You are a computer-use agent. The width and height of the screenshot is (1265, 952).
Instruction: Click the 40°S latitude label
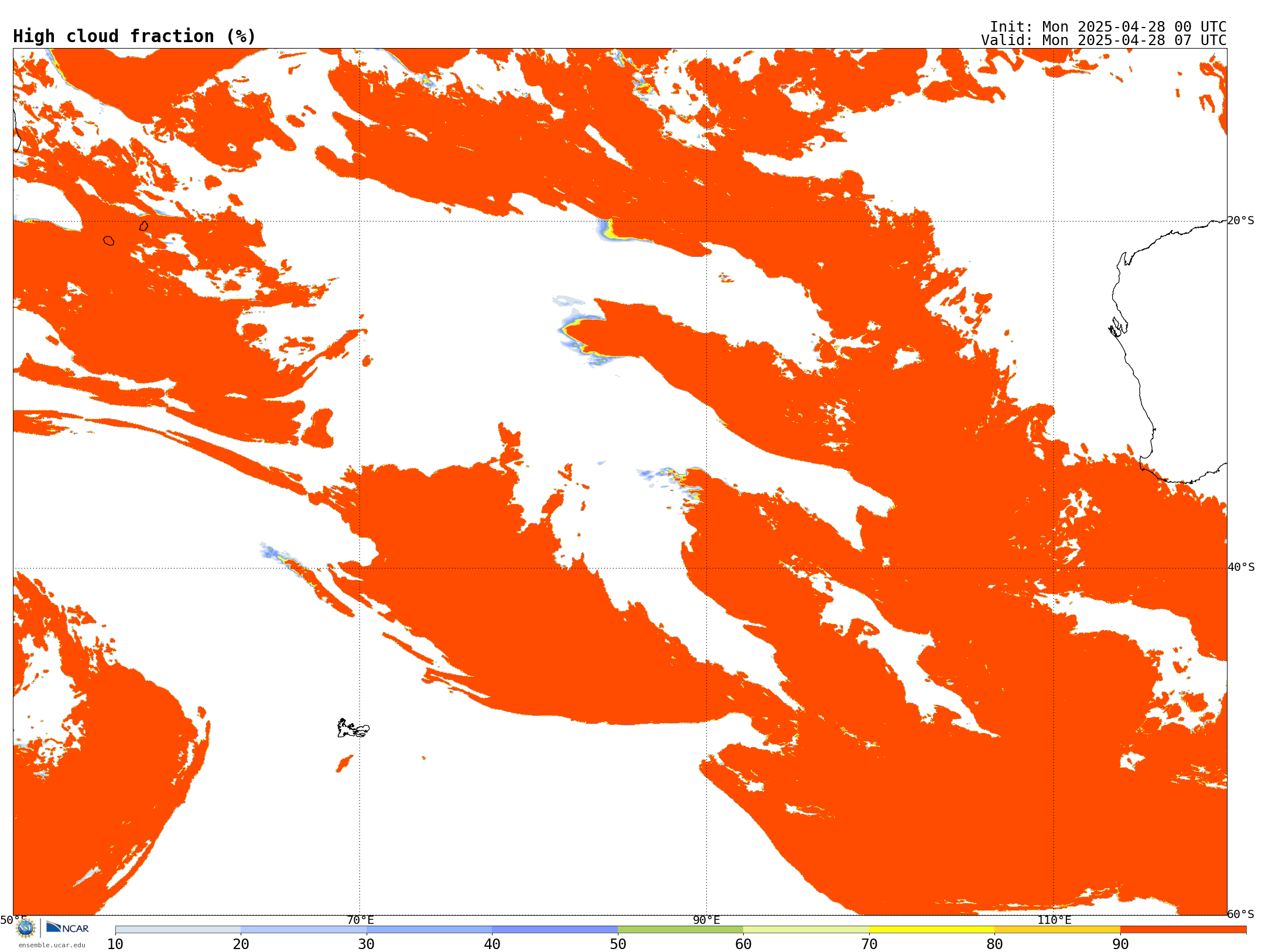pyautogui.click(x=1241, y=567)
